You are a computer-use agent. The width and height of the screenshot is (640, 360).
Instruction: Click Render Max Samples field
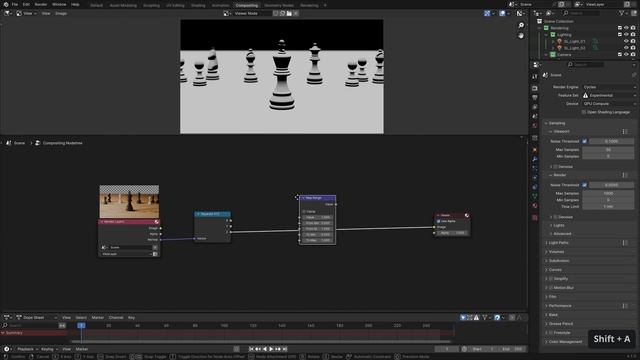point(608,193)
